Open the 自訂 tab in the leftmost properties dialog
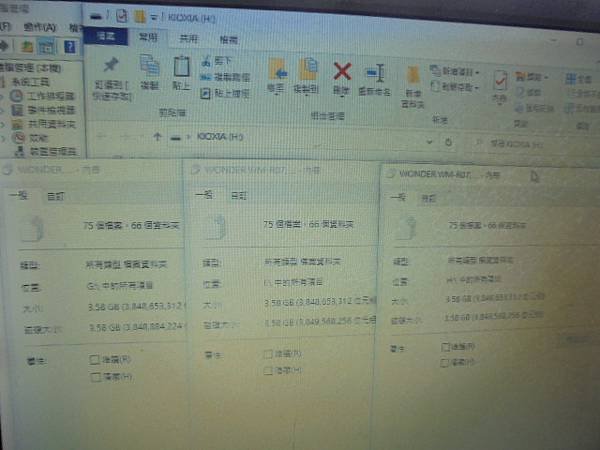 [x=55, y=197]
